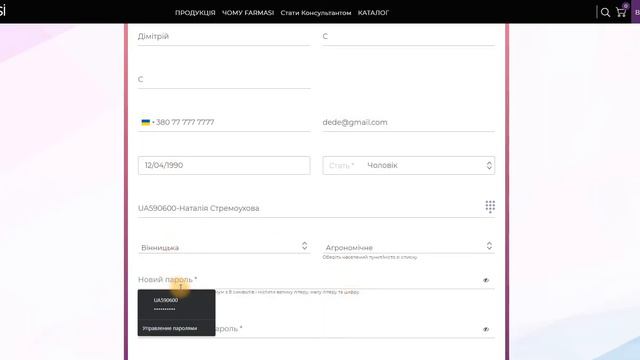
Task: Click the first name field Дімітрій
Action: [224, 36]
